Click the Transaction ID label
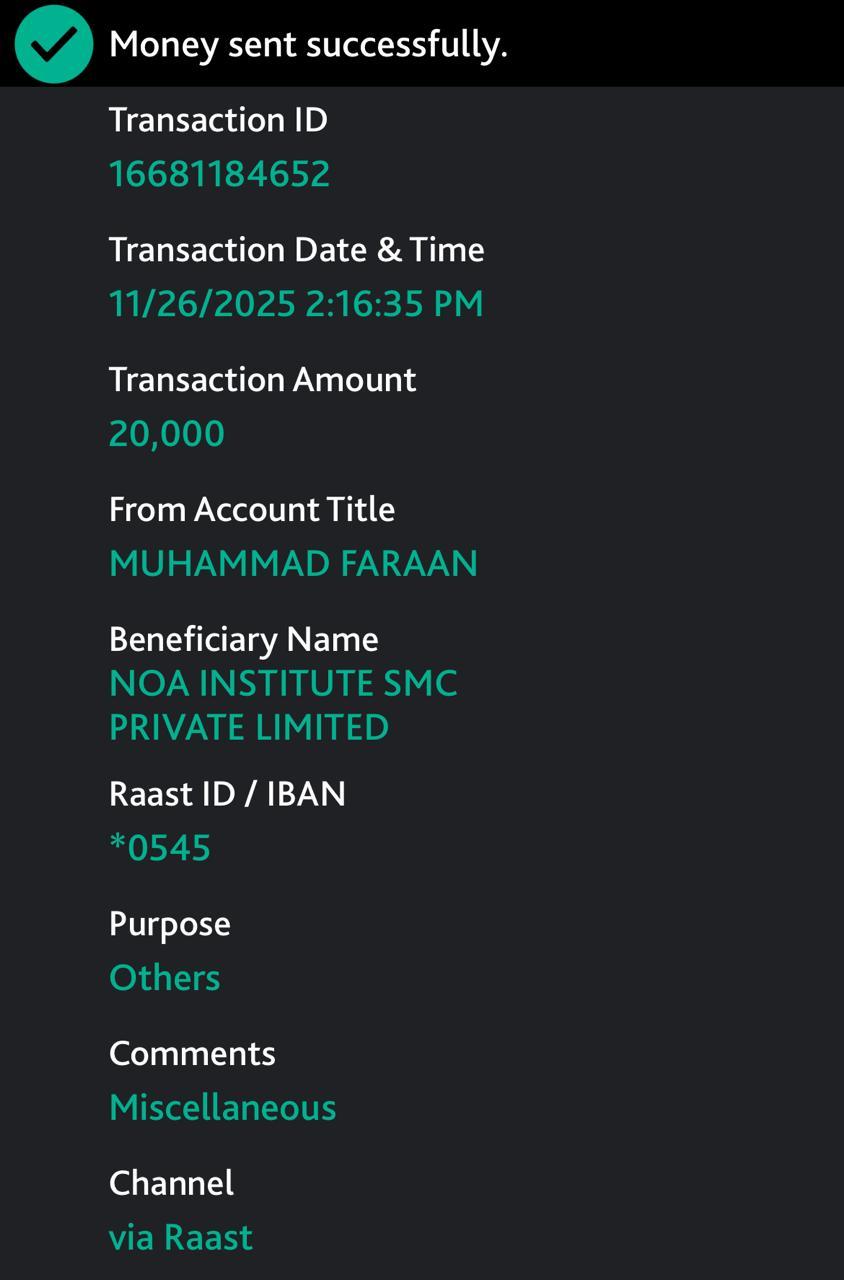The width and height of the screenshot is (844, 1280). 218,120
